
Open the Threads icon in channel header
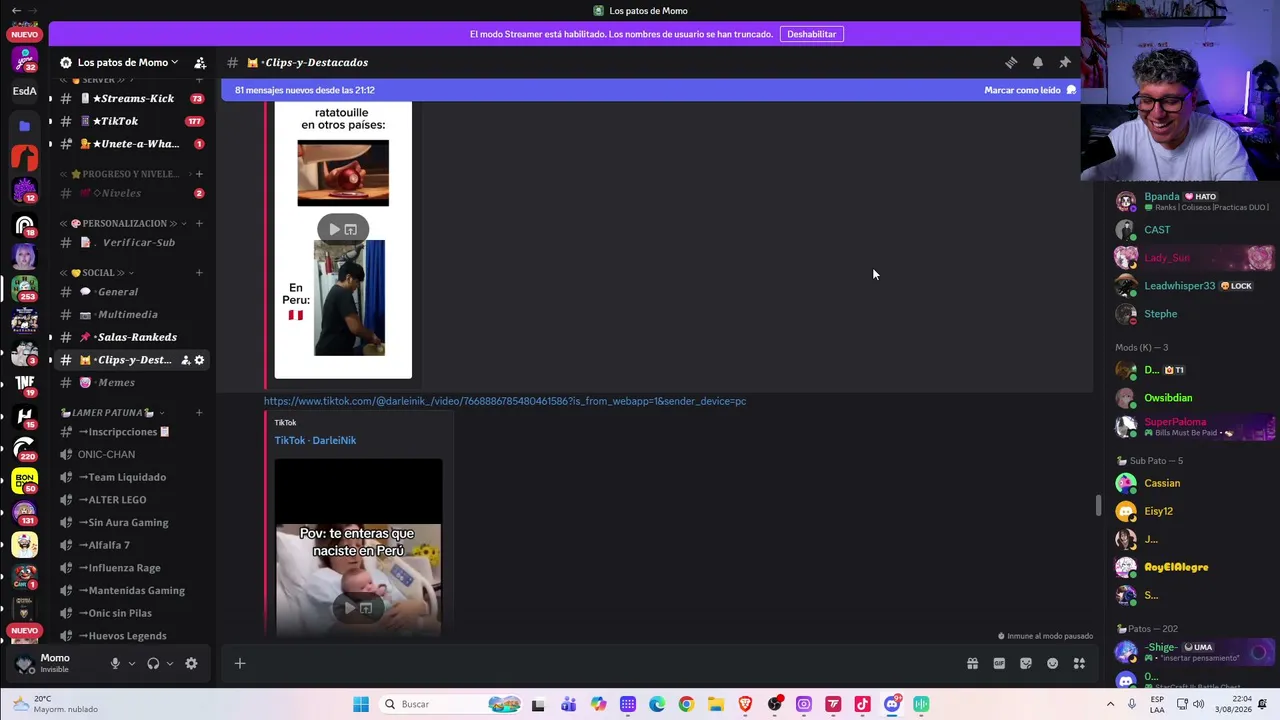pyautogui.click(x=1011, y=62)
